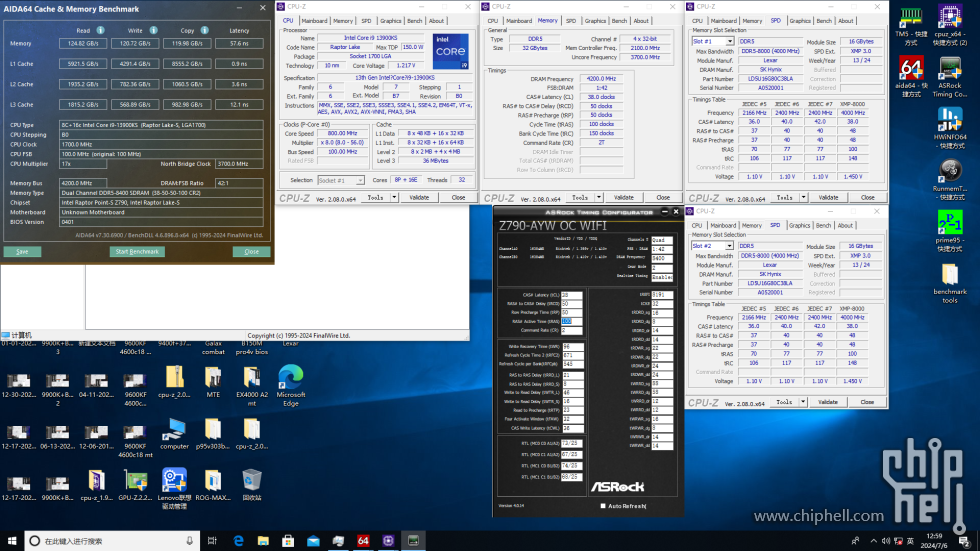Switch to the Mainboard tab in CPU-Z CPU window
The width and height of the screenshot is (980, 551).
pos(314,21)
